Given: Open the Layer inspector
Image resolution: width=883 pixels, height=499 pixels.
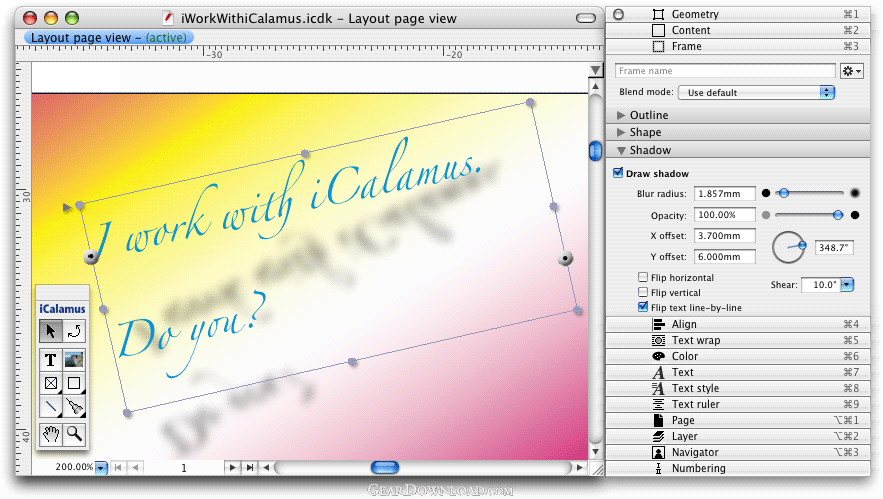Looking at the screenshot, I should [738, 436].
